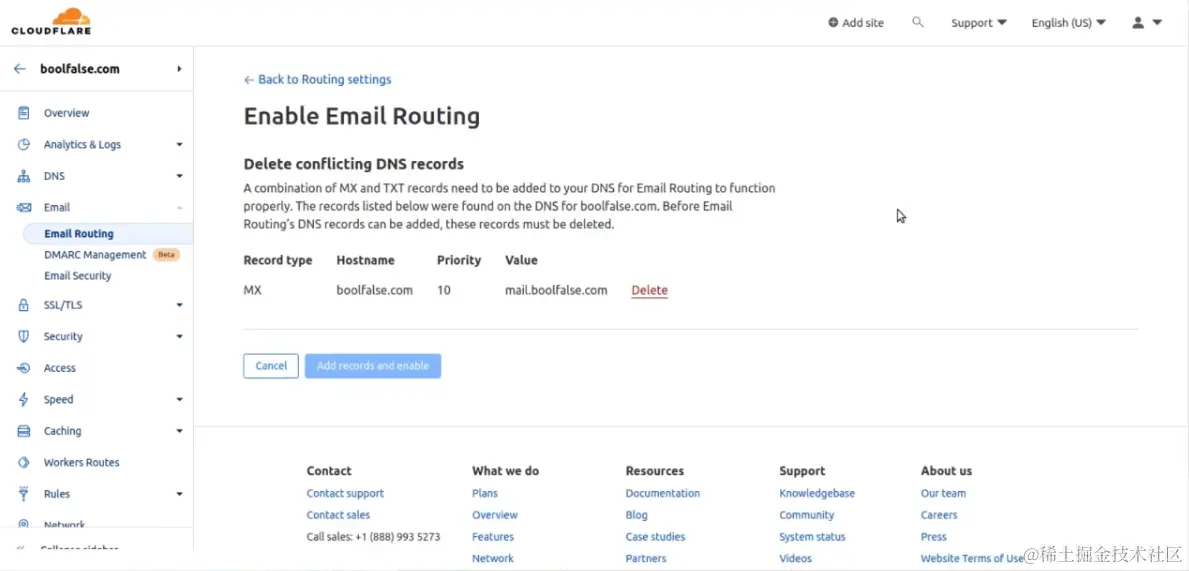Expand the SSL/TLS section chevron

[180, 305]
